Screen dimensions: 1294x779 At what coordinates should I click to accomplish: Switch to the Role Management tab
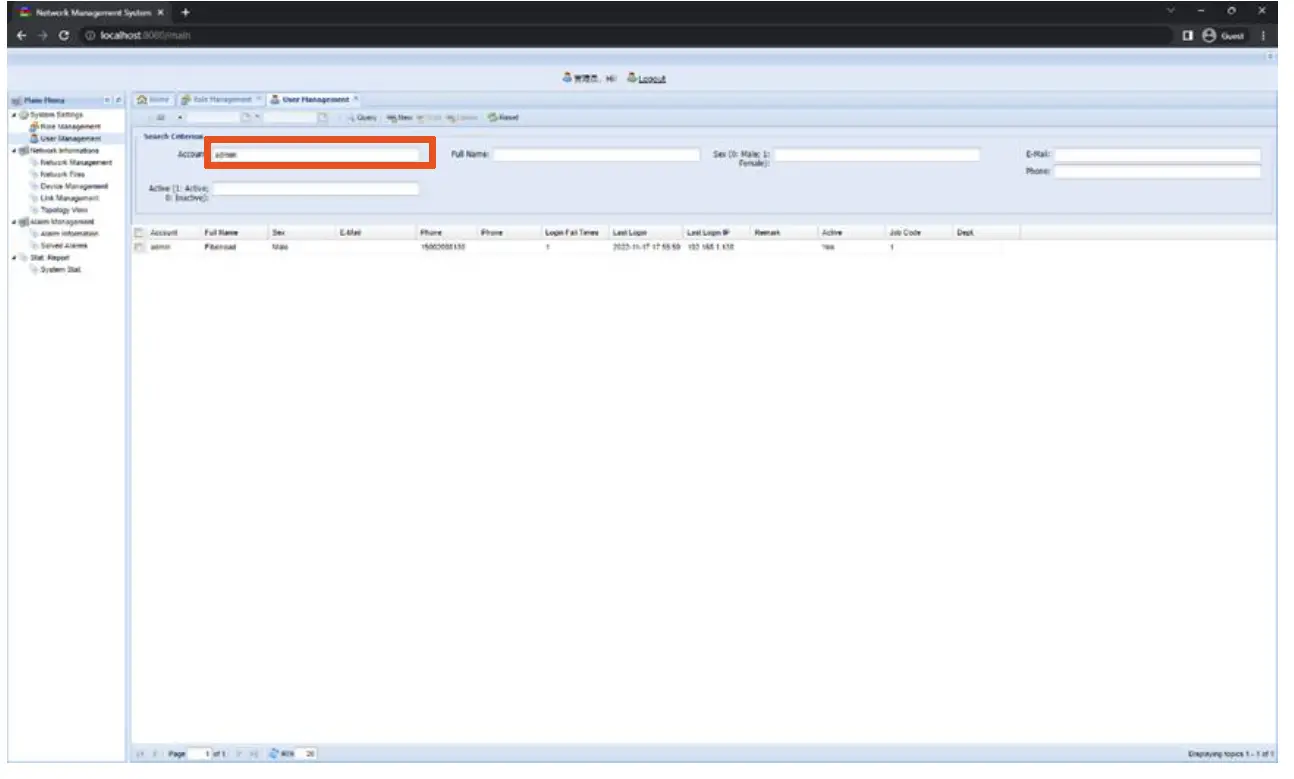(x=218, y=99)
